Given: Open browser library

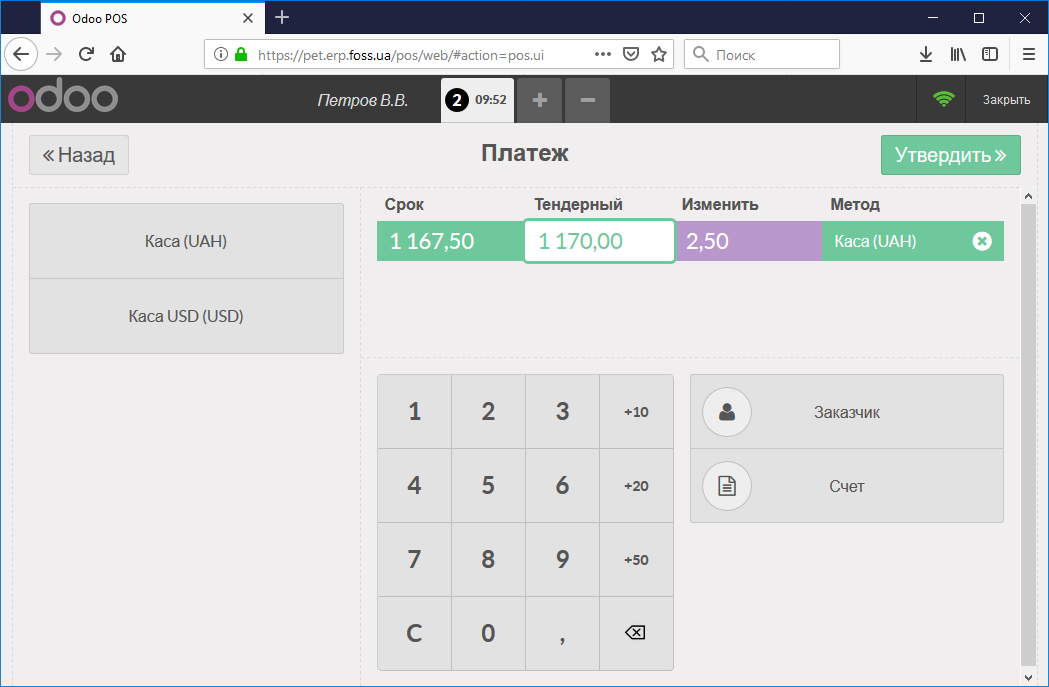Looking at the screenshot, I should tap(958, 54).
